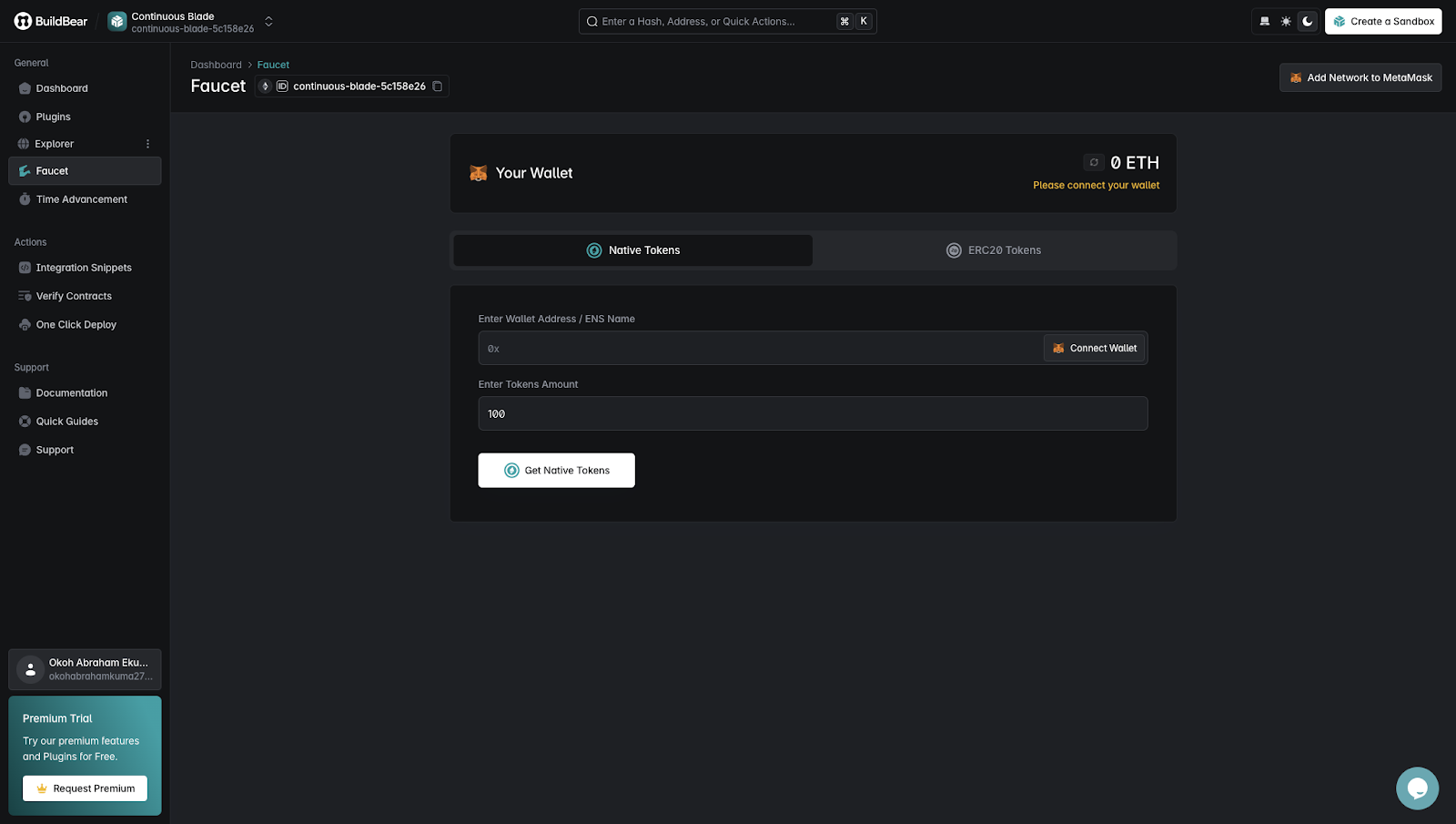Open the Documentation page
Image resolution: width=1456 pixels, height=824 pixels.
(85, 393)
